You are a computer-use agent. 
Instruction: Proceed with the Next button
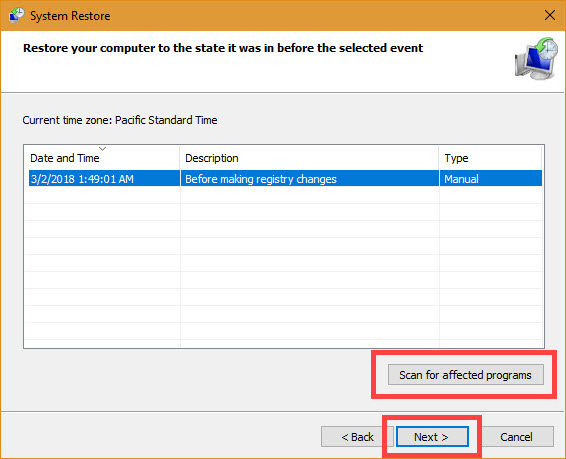click(x=432, y=437)
